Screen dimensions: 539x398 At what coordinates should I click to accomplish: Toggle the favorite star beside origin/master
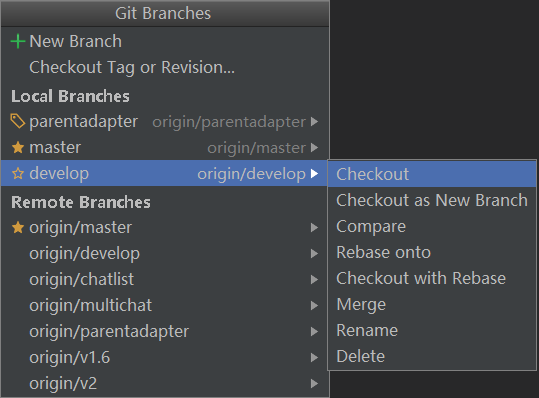tap(18, 228)
